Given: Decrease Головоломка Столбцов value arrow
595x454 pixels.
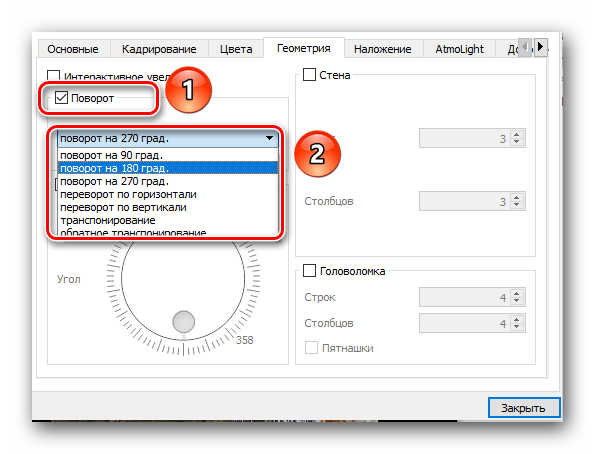Looking at the screenshot, I should click(x=516, y=327).
